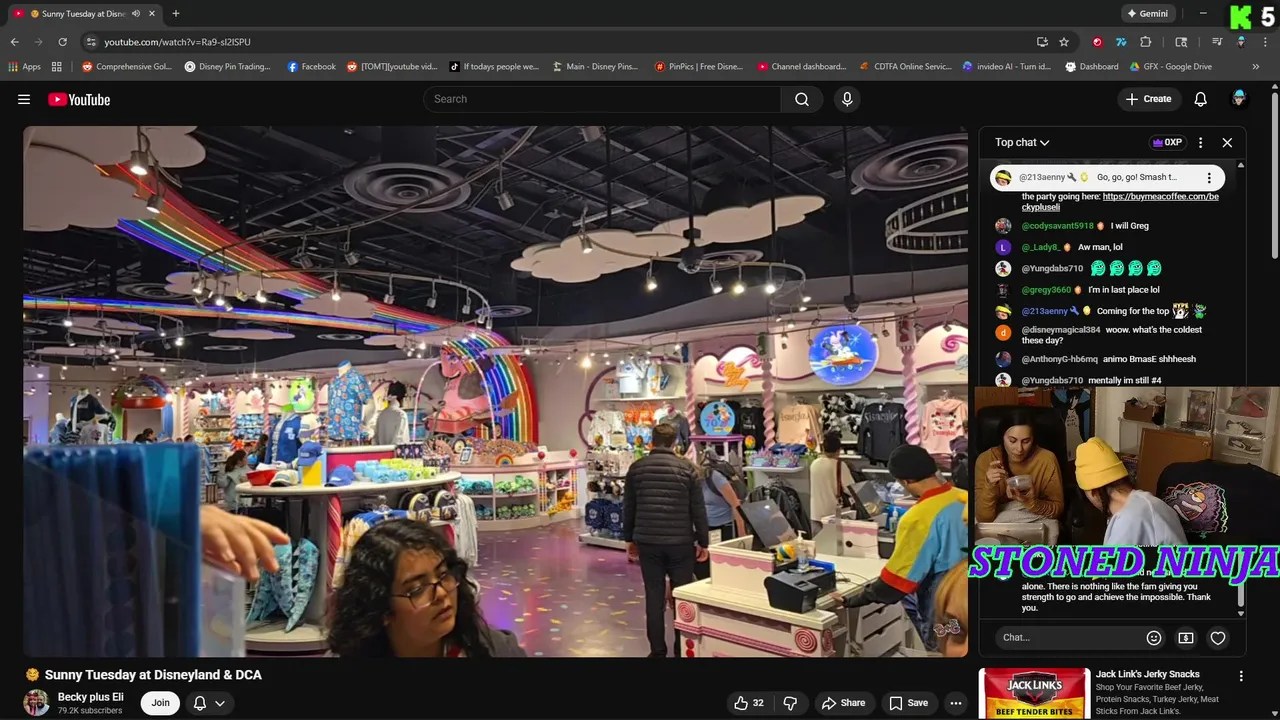Open new browser tab plus button
This screenshot has height=720, width=1280.
click(x=176, y=14)
